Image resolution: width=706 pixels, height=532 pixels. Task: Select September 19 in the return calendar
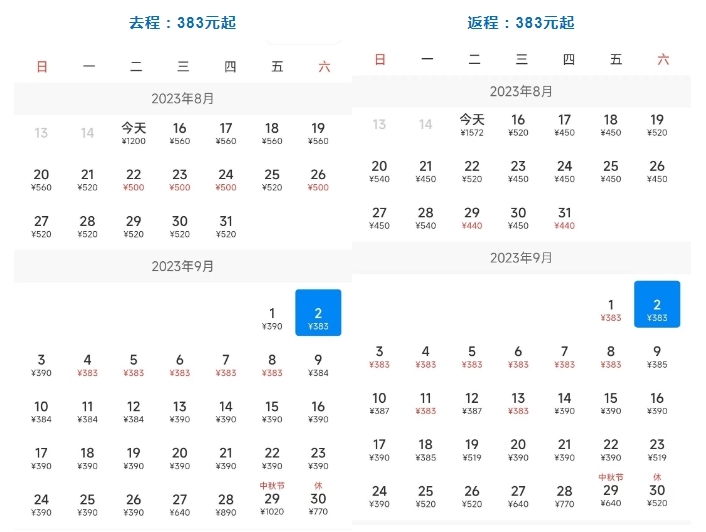pos(472,450)
